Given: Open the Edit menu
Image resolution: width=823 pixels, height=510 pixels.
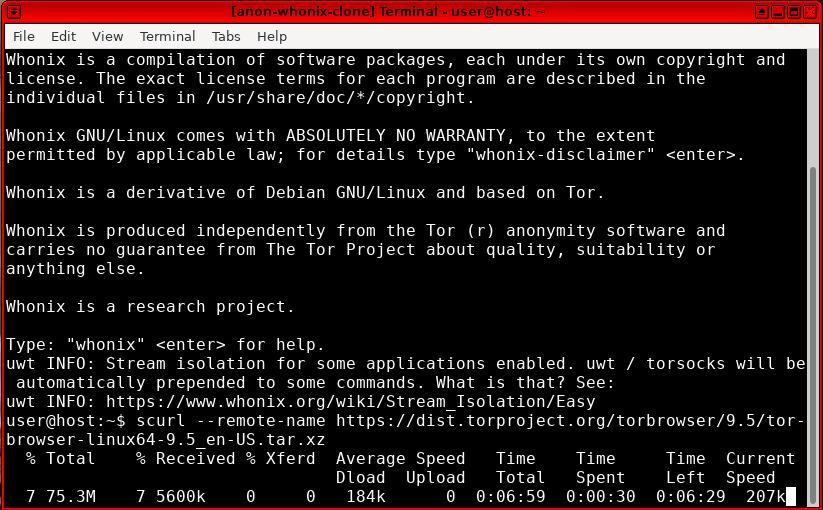Looking at the screenshot, I should (63, 36).
